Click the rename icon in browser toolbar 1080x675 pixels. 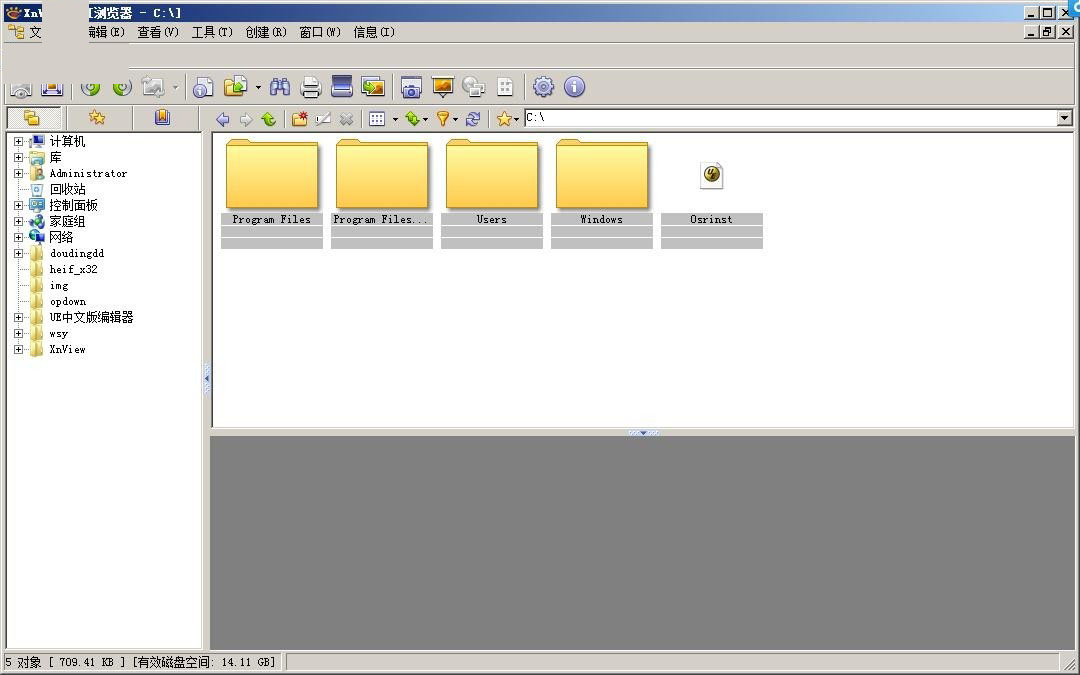(x=323, y=119)
